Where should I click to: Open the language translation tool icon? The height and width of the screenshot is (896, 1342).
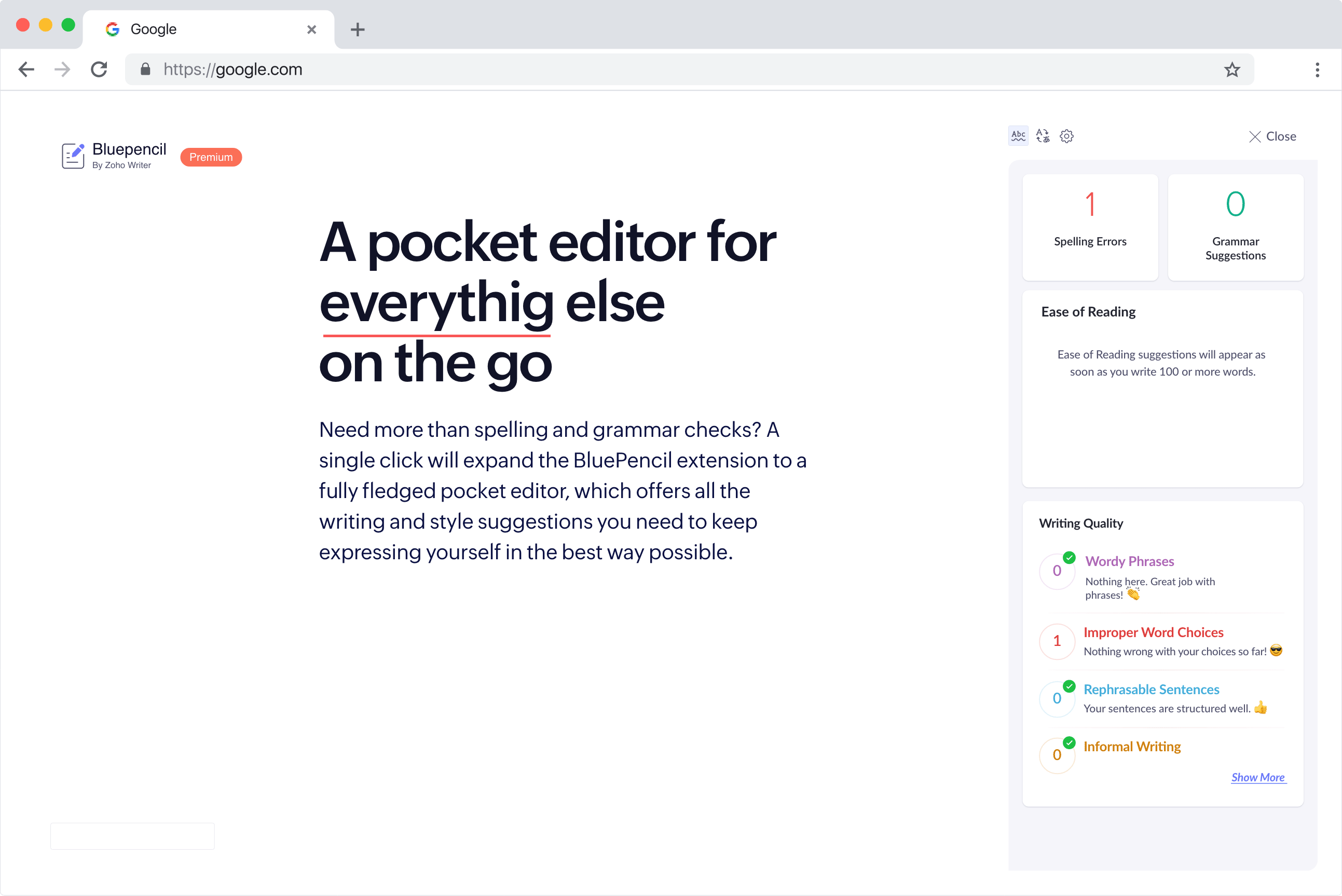click(1043, 136)
